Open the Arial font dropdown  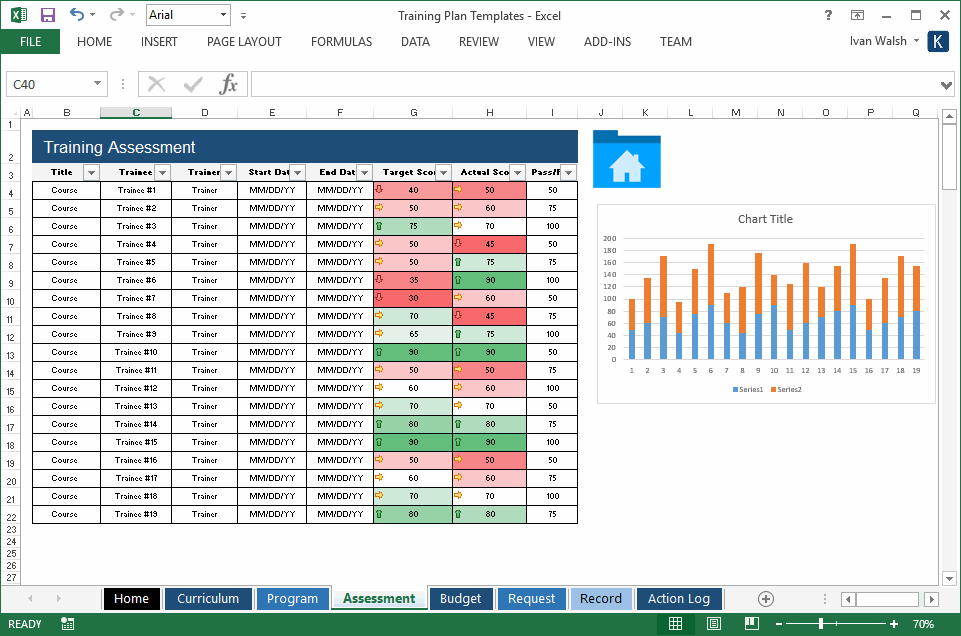(x=225, y=14)
